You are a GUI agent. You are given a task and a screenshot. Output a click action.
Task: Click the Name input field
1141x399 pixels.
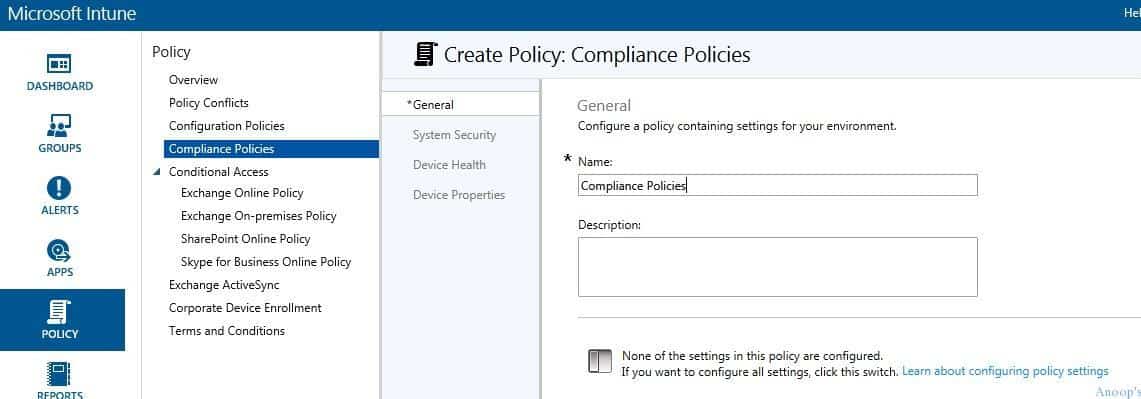click(777, 185)
